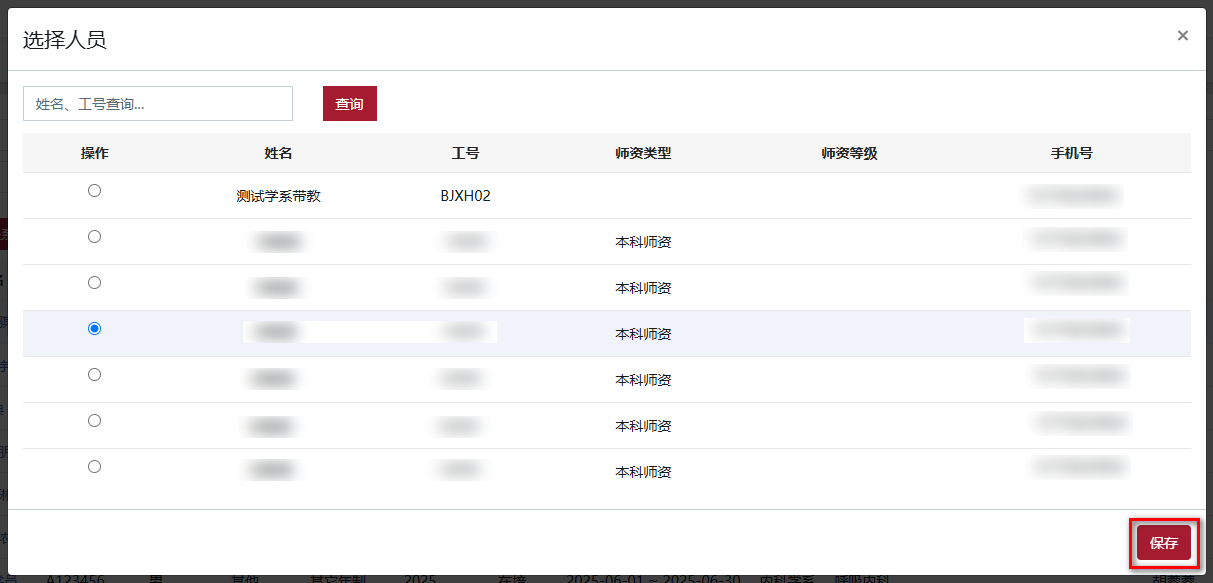This screenshot has width=1213, height=583.
Task: Click the 师资等级 column header
Action: point(849,153)
